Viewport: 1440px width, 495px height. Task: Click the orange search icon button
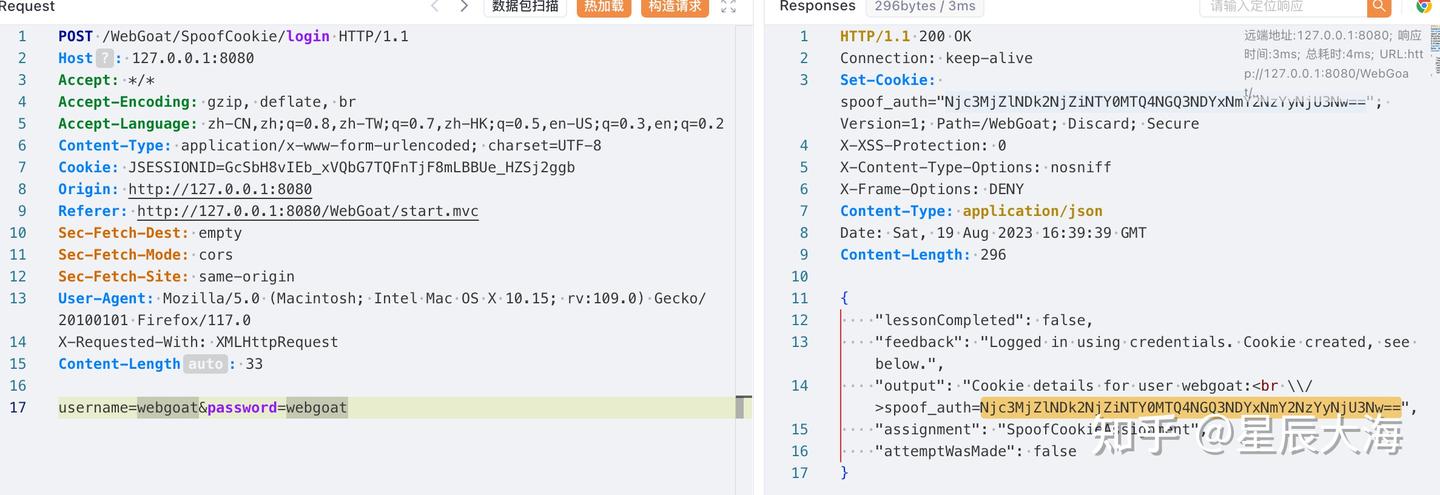point(1380,6)
